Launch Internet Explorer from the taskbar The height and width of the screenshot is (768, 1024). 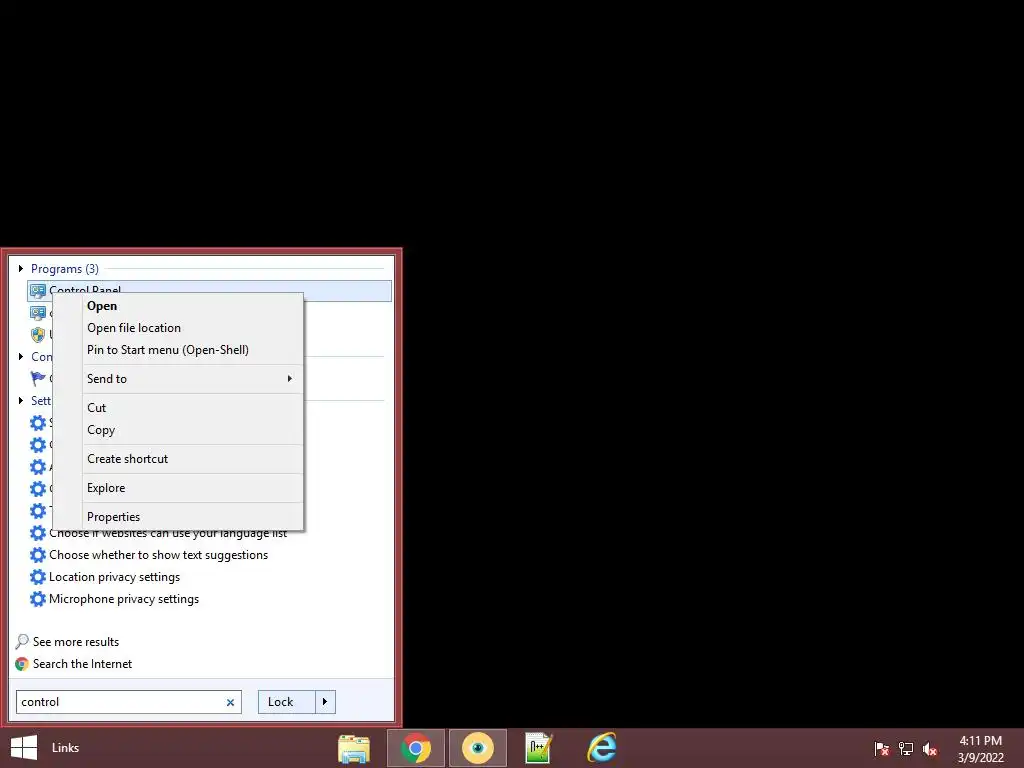[601, 748]
